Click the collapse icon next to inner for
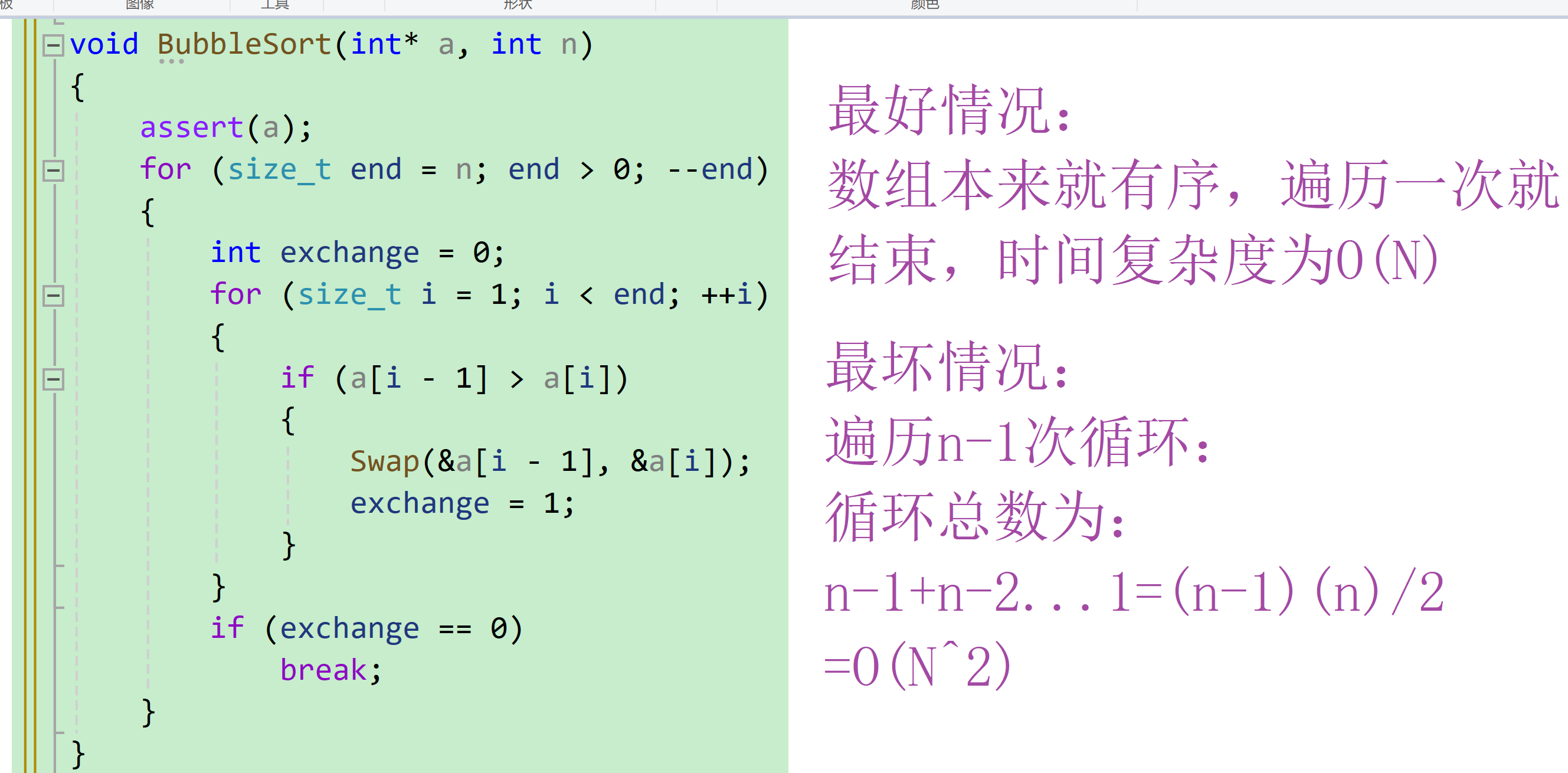The image size is (1568, 773). pyautogui.click(x=54, y=295)
